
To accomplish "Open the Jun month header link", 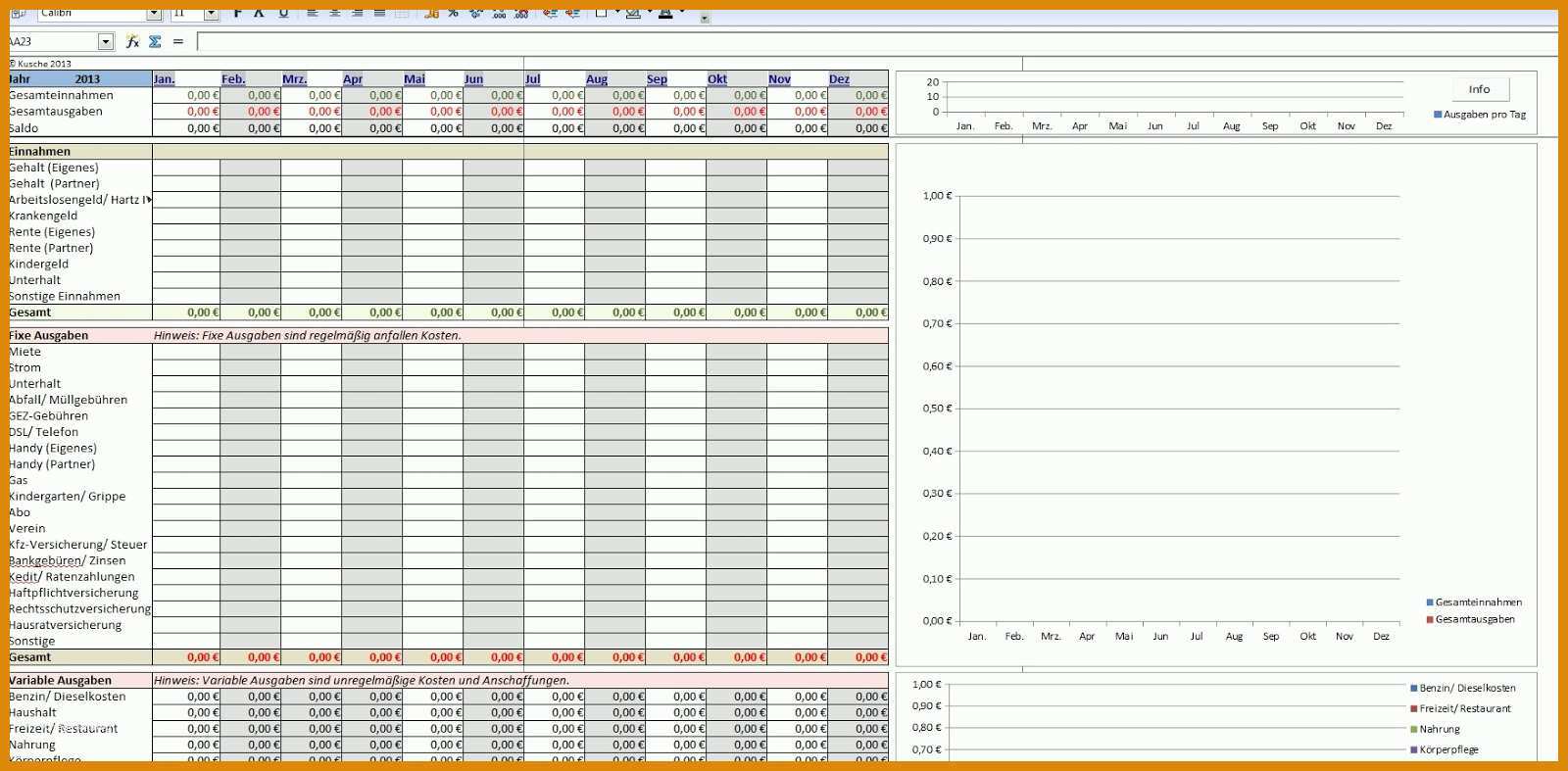I will point(473,79).
